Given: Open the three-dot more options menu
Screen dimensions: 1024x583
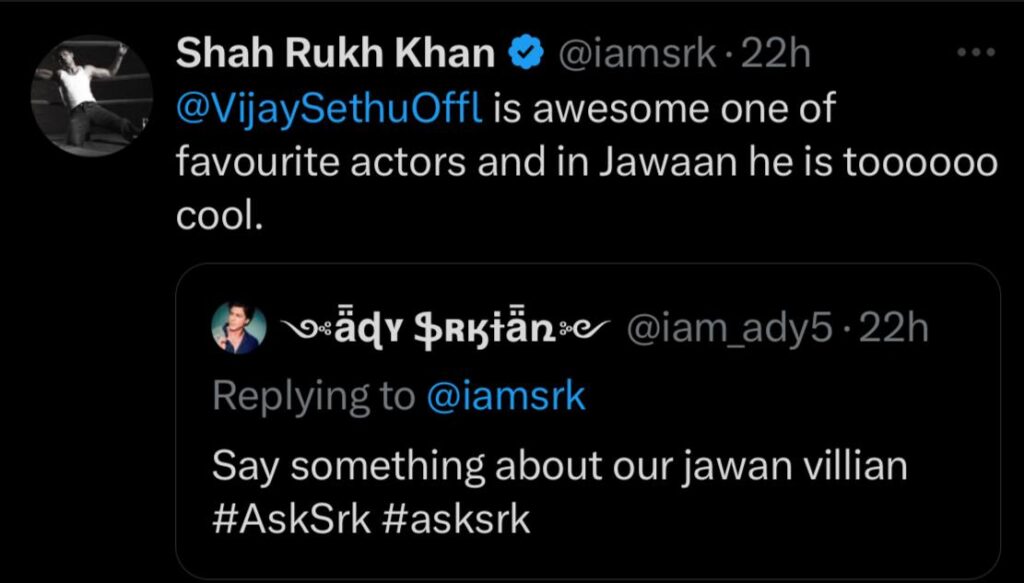Looking at the screenshot, I should pos(976,52).
